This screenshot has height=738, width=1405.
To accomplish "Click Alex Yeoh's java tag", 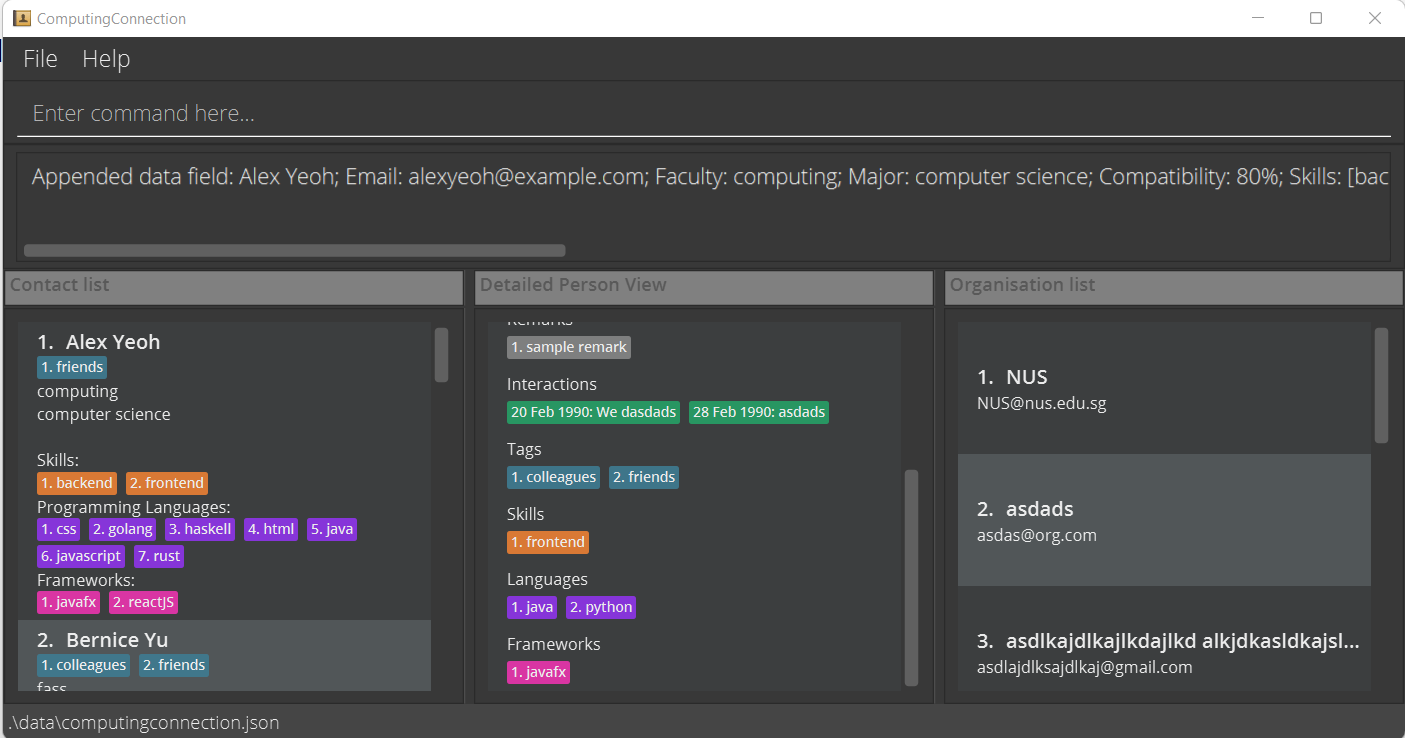I will point(331,529).
